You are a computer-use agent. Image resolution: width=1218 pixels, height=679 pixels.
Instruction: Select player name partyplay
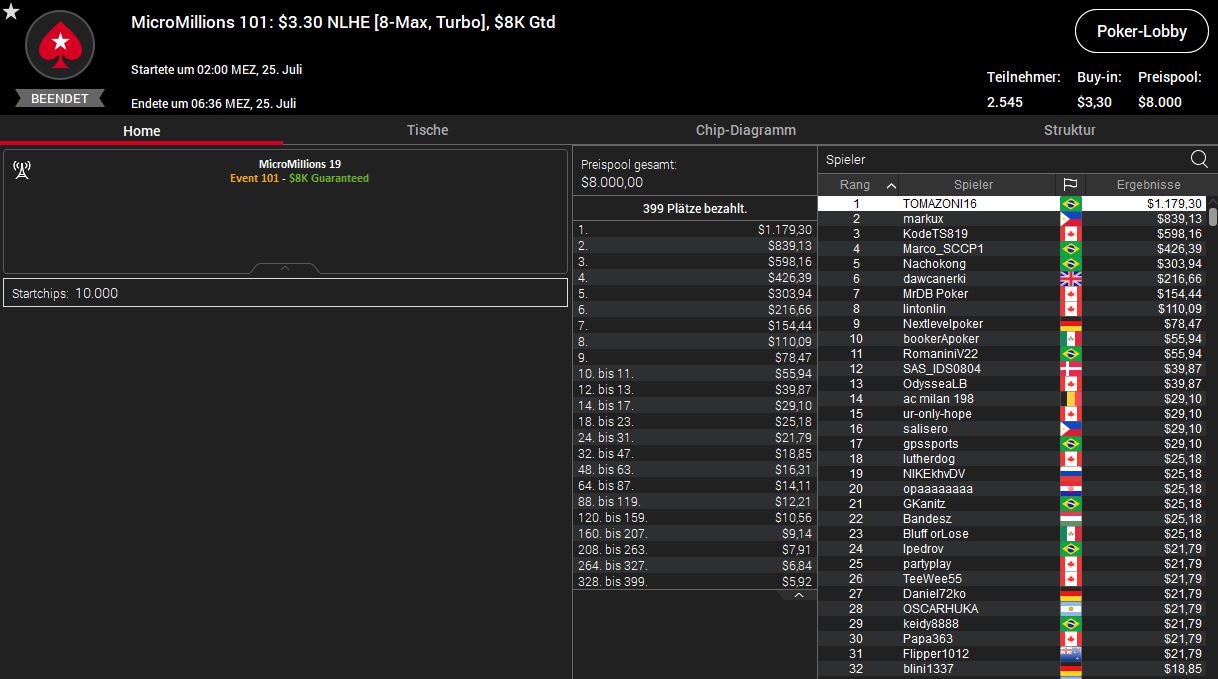tap(927, 564)
